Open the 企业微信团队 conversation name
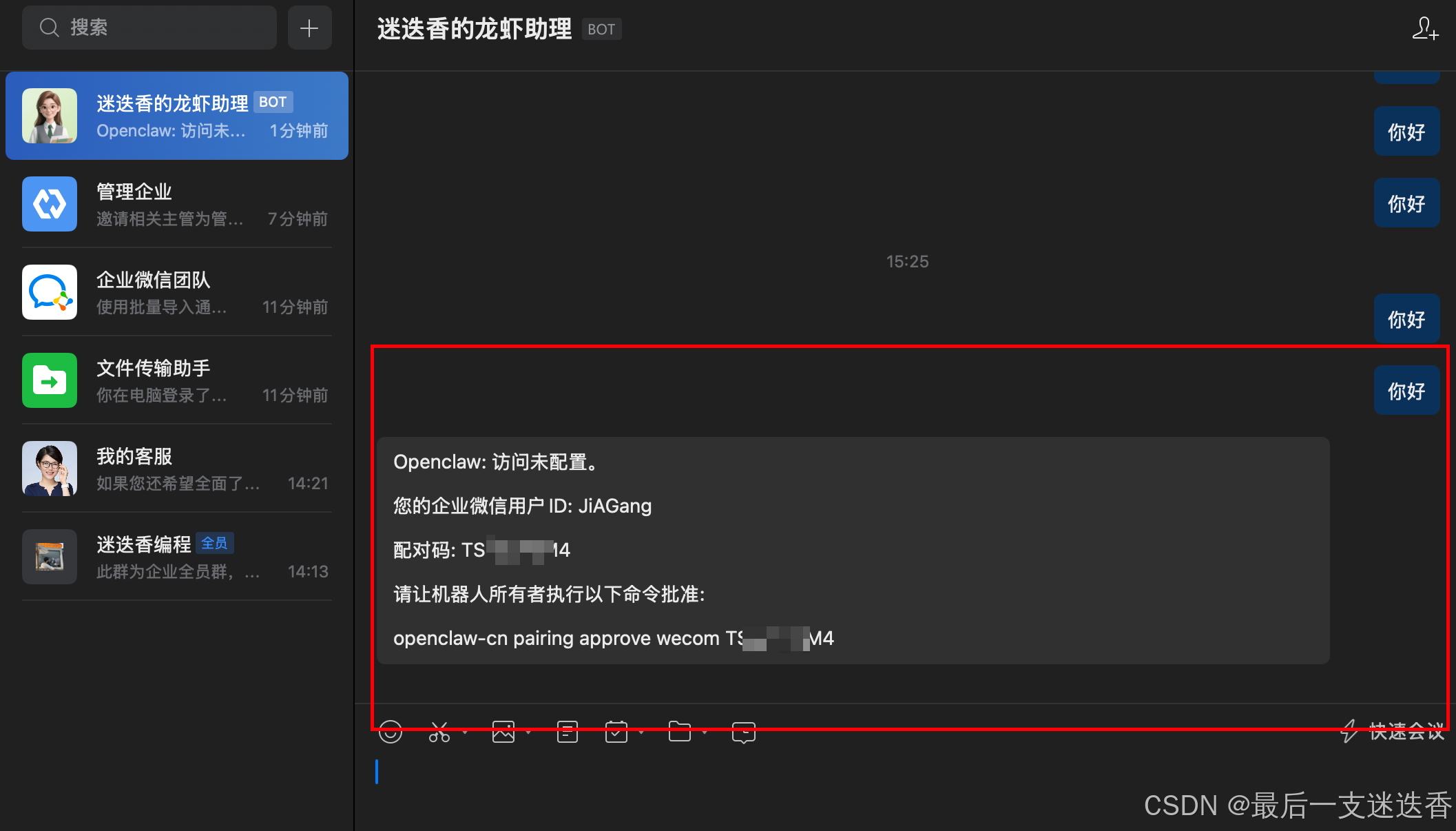1456x831 pixels. tap(153, 280)
